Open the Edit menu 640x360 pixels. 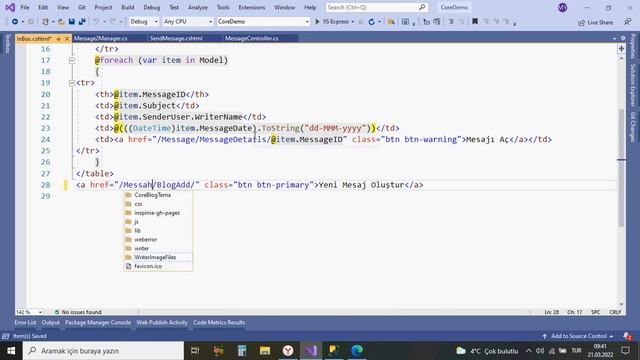tap(43, 7)
